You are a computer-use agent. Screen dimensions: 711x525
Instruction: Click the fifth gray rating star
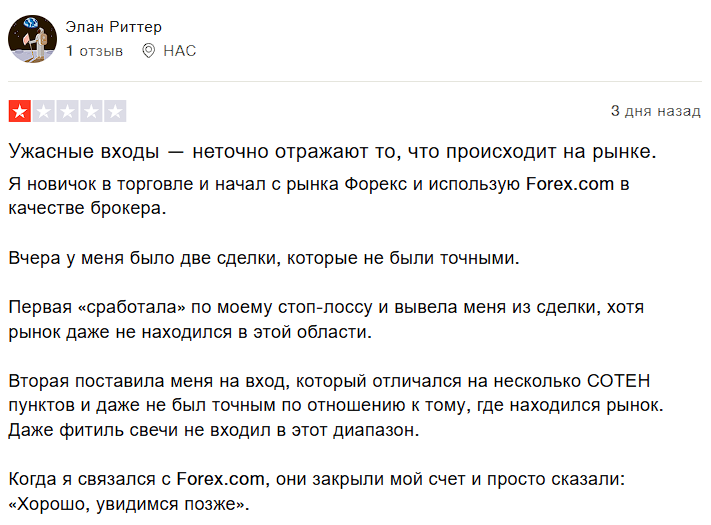click(115, 111)
